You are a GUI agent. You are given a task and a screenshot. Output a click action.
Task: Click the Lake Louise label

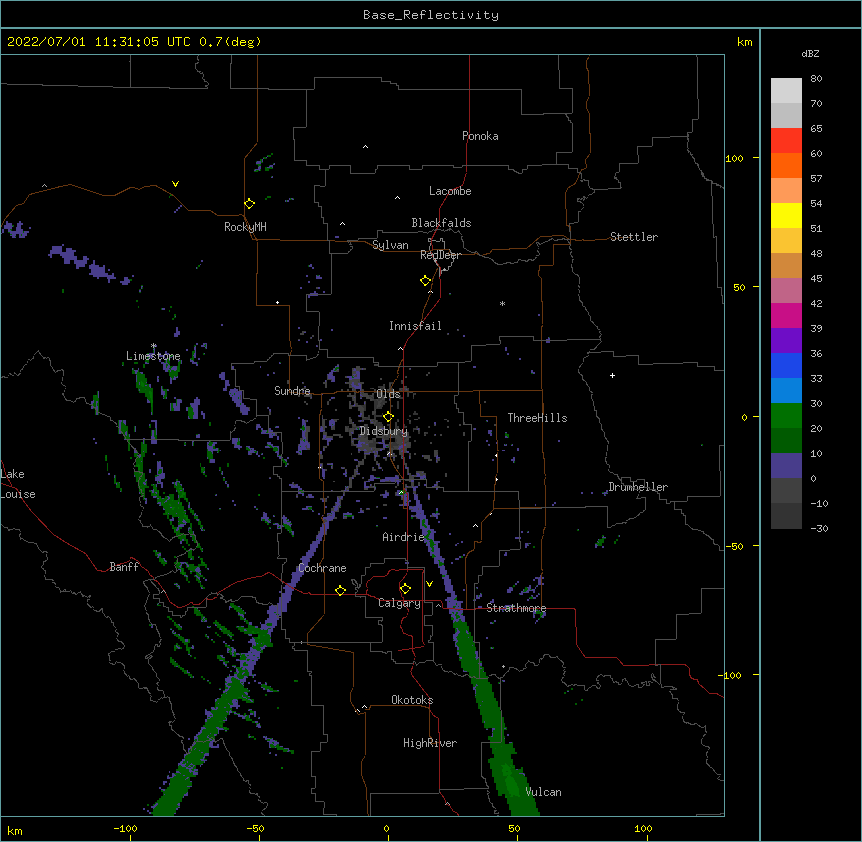[x=18, y=484]
